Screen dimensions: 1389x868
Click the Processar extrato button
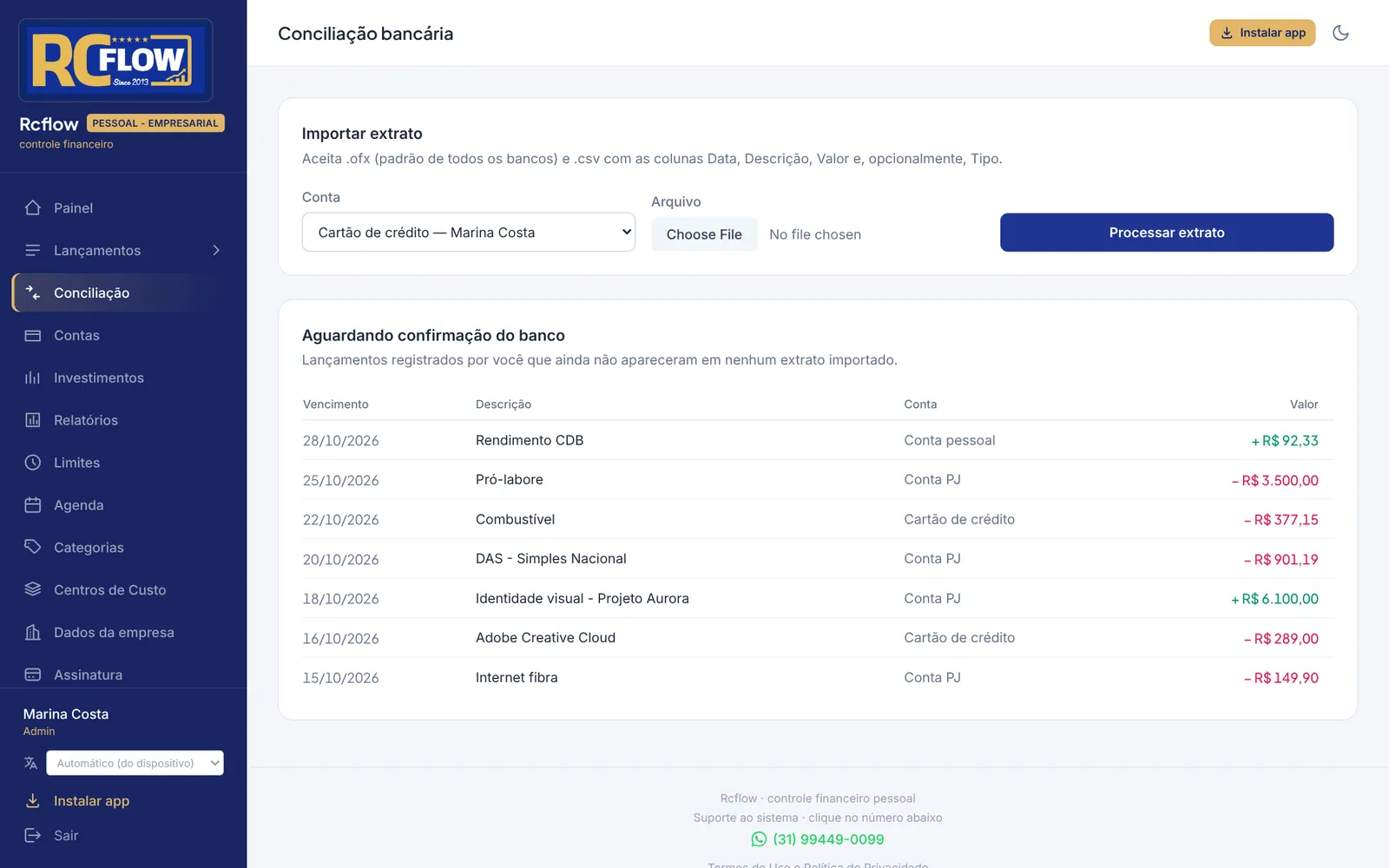[1167, 233]
